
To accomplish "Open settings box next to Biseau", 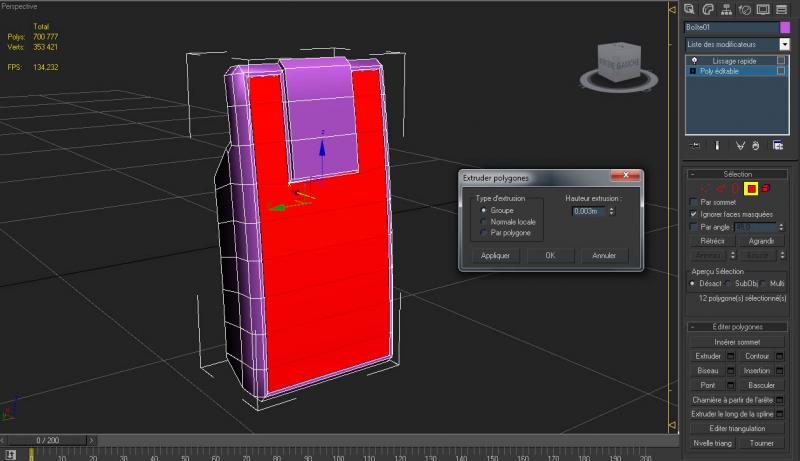I will 731,371.
